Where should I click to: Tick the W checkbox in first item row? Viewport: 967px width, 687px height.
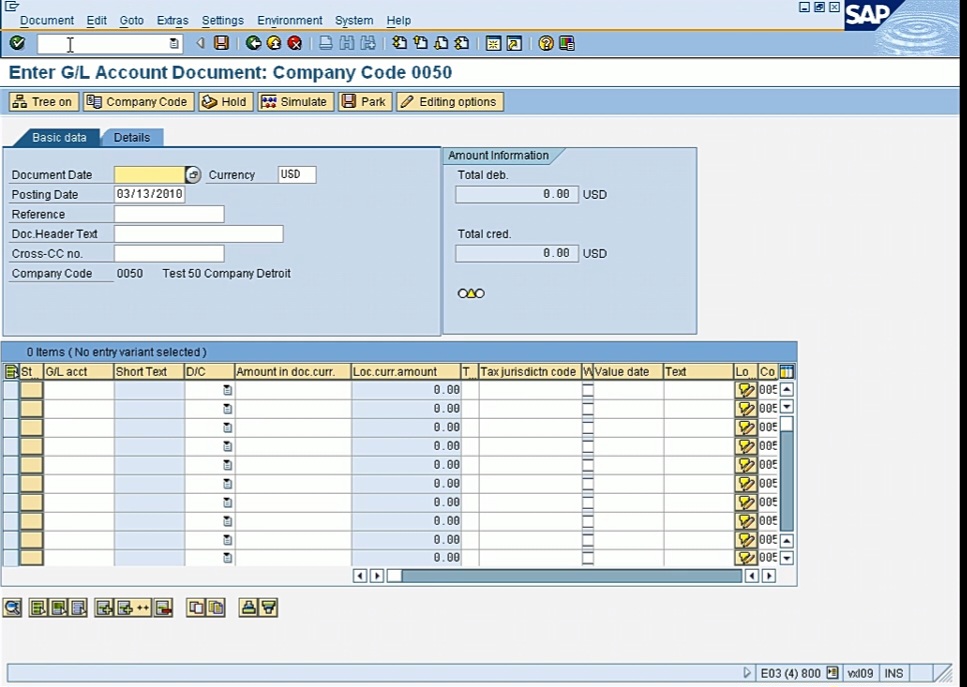pyautogui.click(x=588, y=390)
